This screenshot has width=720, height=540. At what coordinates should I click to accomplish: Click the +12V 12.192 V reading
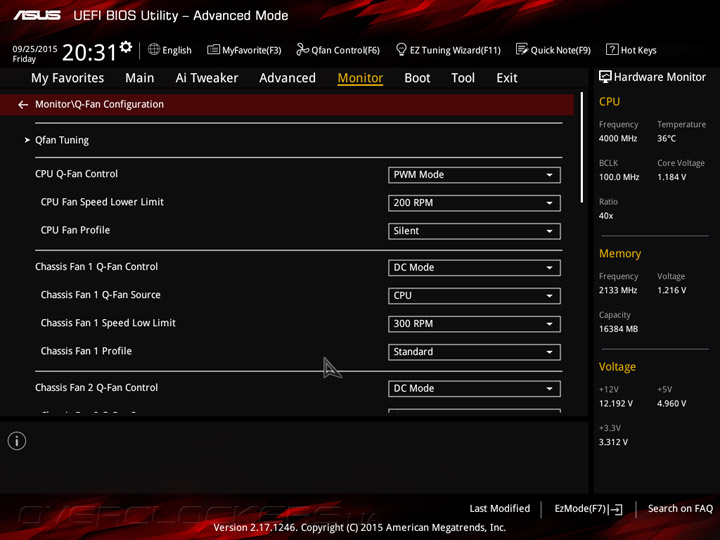(615, 403)
